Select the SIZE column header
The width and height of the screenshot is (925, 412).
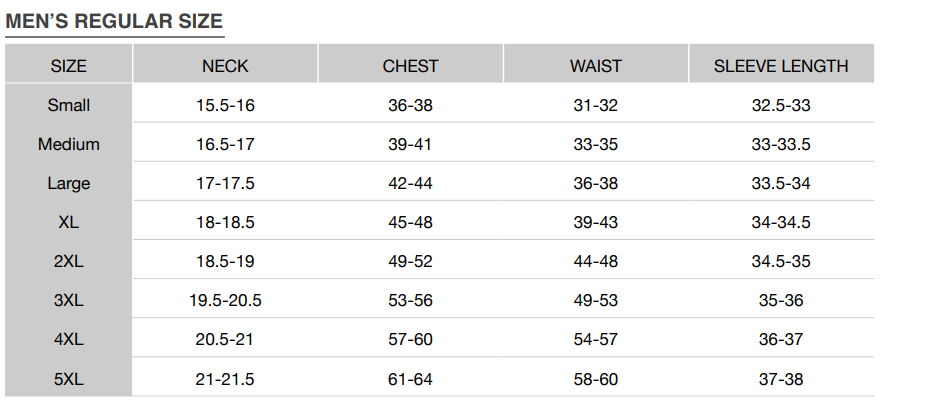pyautogui.click(x=68, y=66)
